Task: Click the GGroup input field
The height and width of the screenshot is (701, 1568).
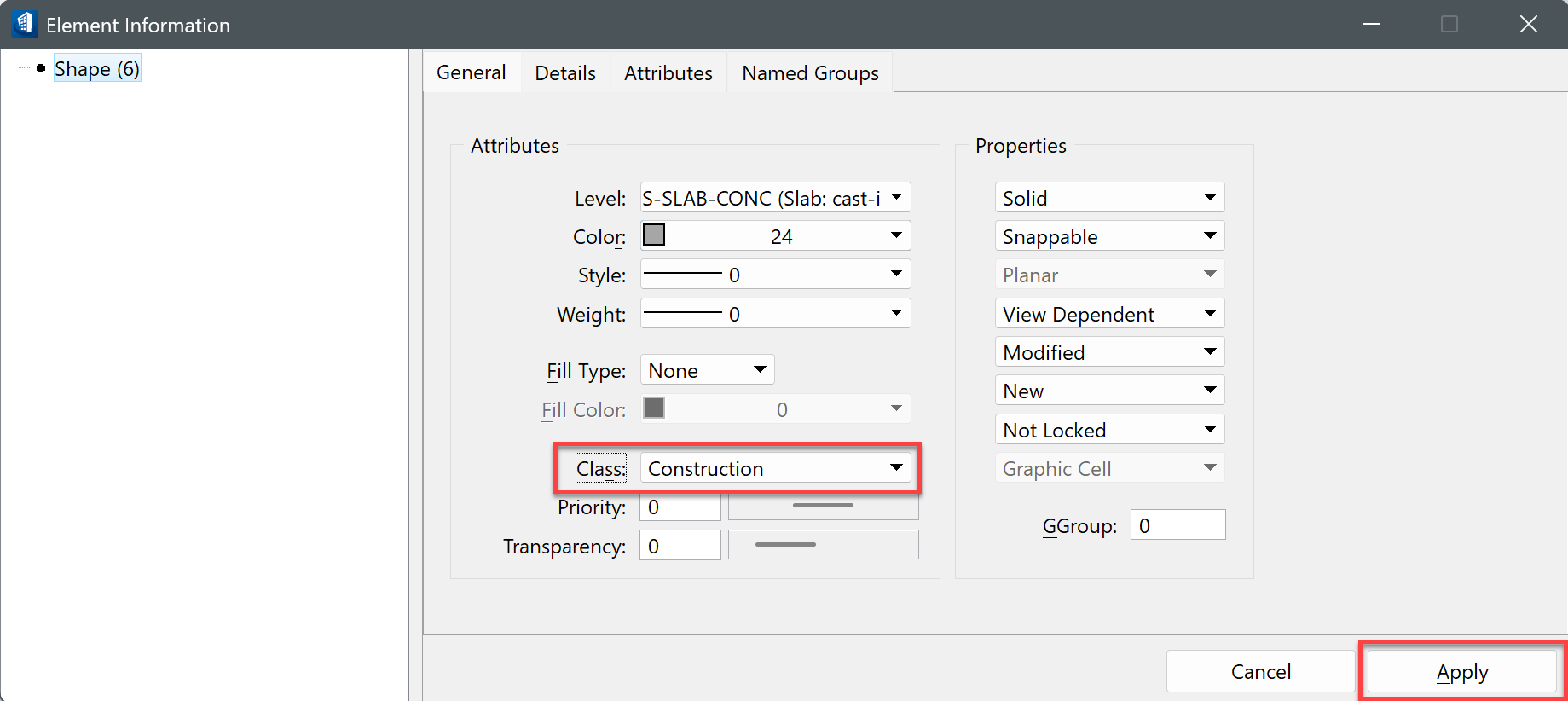Action: click(x=1177, y=525)
